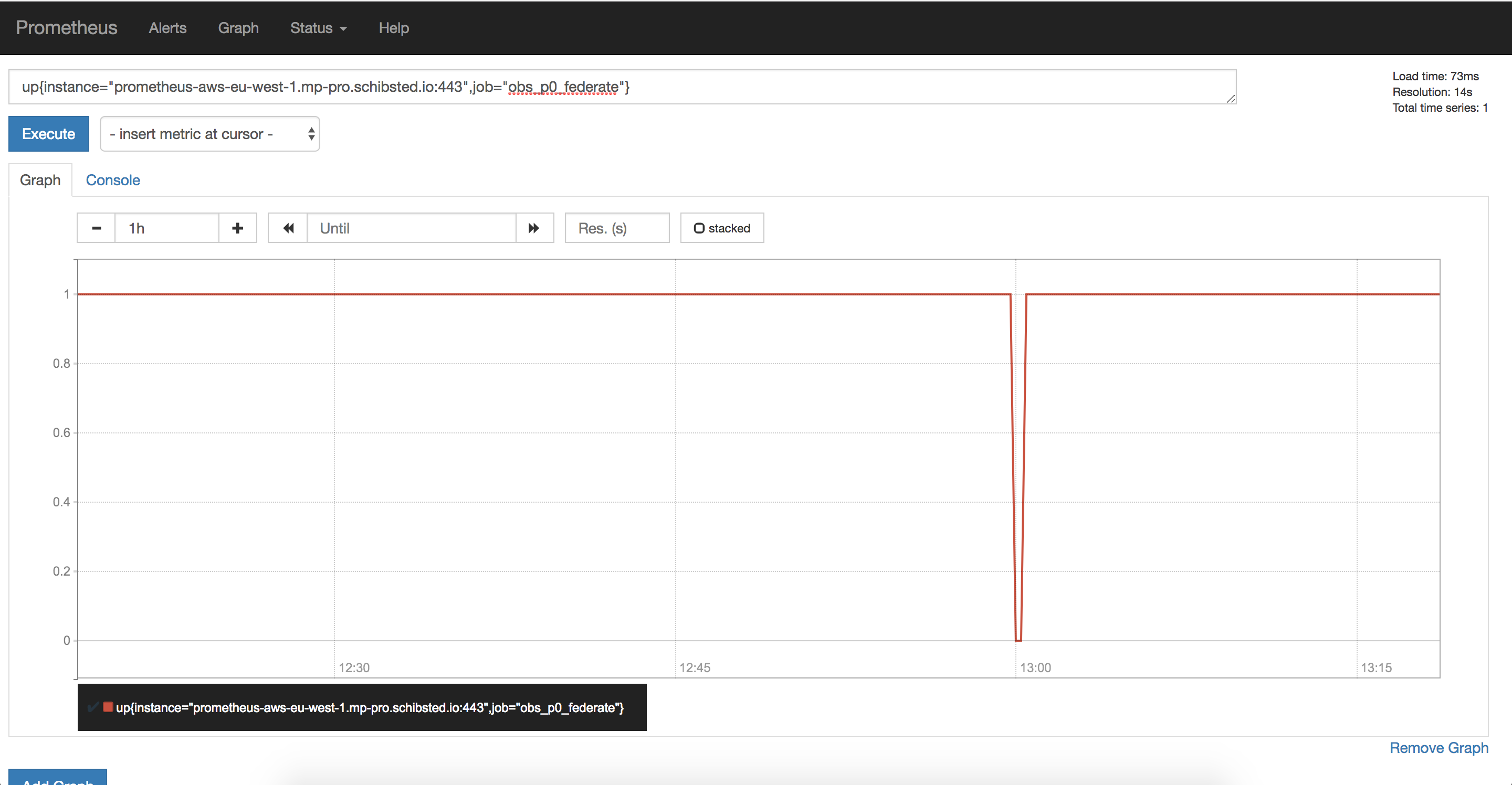Viewport: 1512px width, 785px height.
Task: Click the rewind icon to move time back
Action: pyautogui.click(x=288, y=228)
